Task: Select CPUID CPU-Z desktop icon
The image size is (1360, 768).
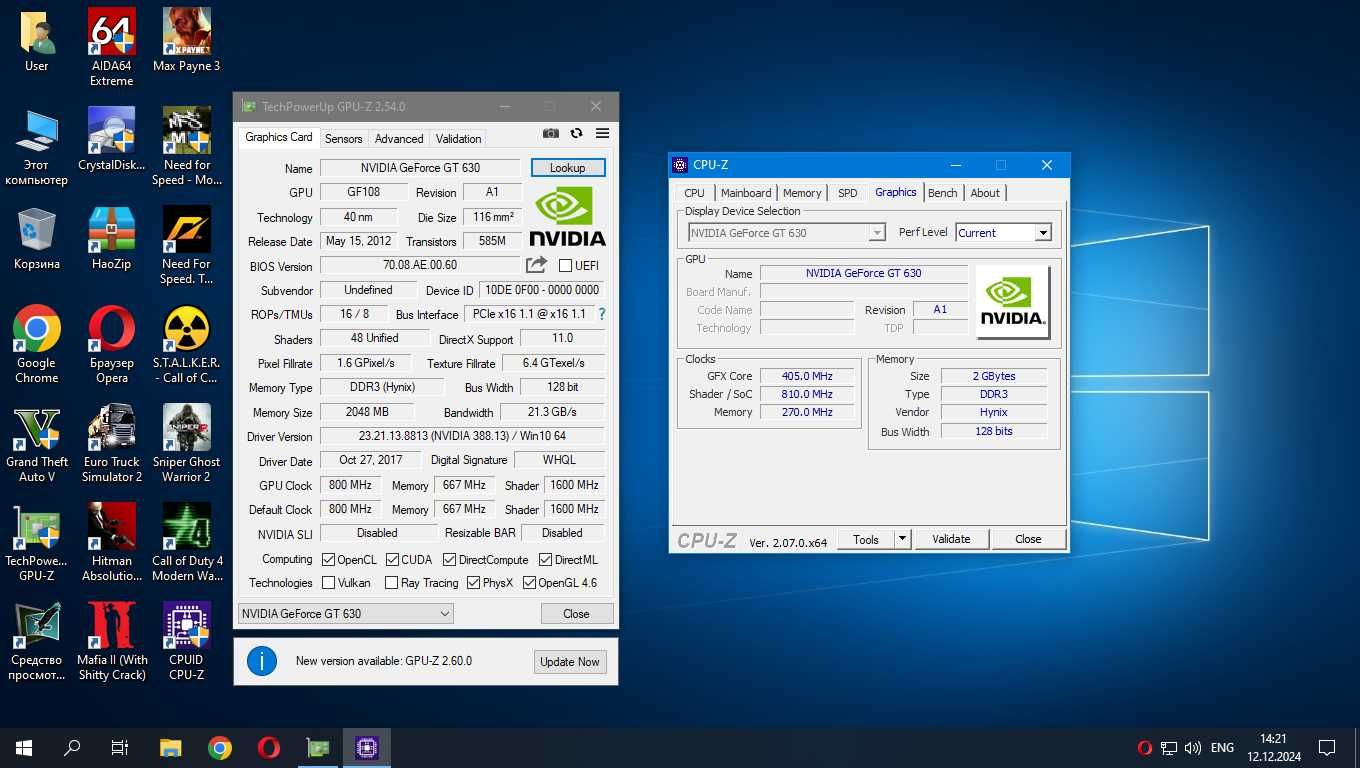Action: (x=187, y=641)
